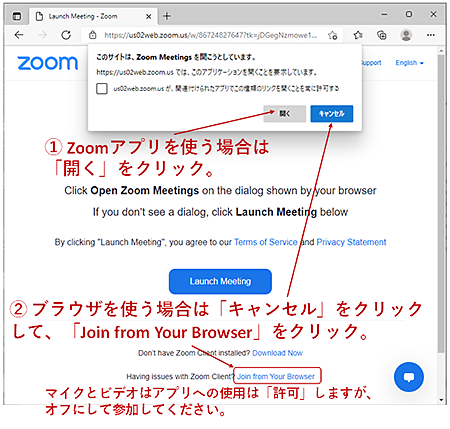Open the Collections icon in toolbar
The width and height of the screenshot is (450, 429).
tap(382, 35)
